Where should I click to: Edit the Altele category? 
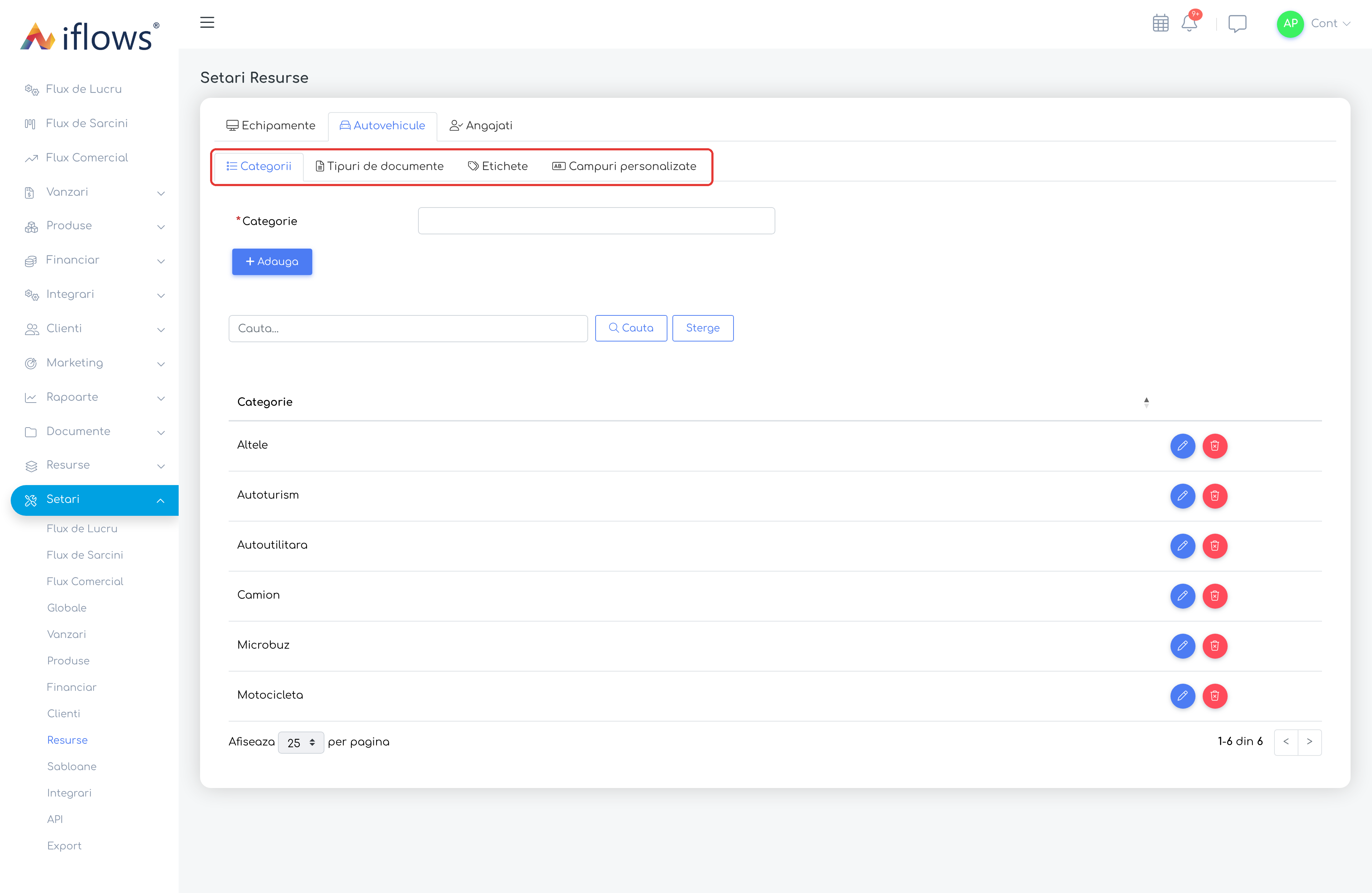(1182, 446)
